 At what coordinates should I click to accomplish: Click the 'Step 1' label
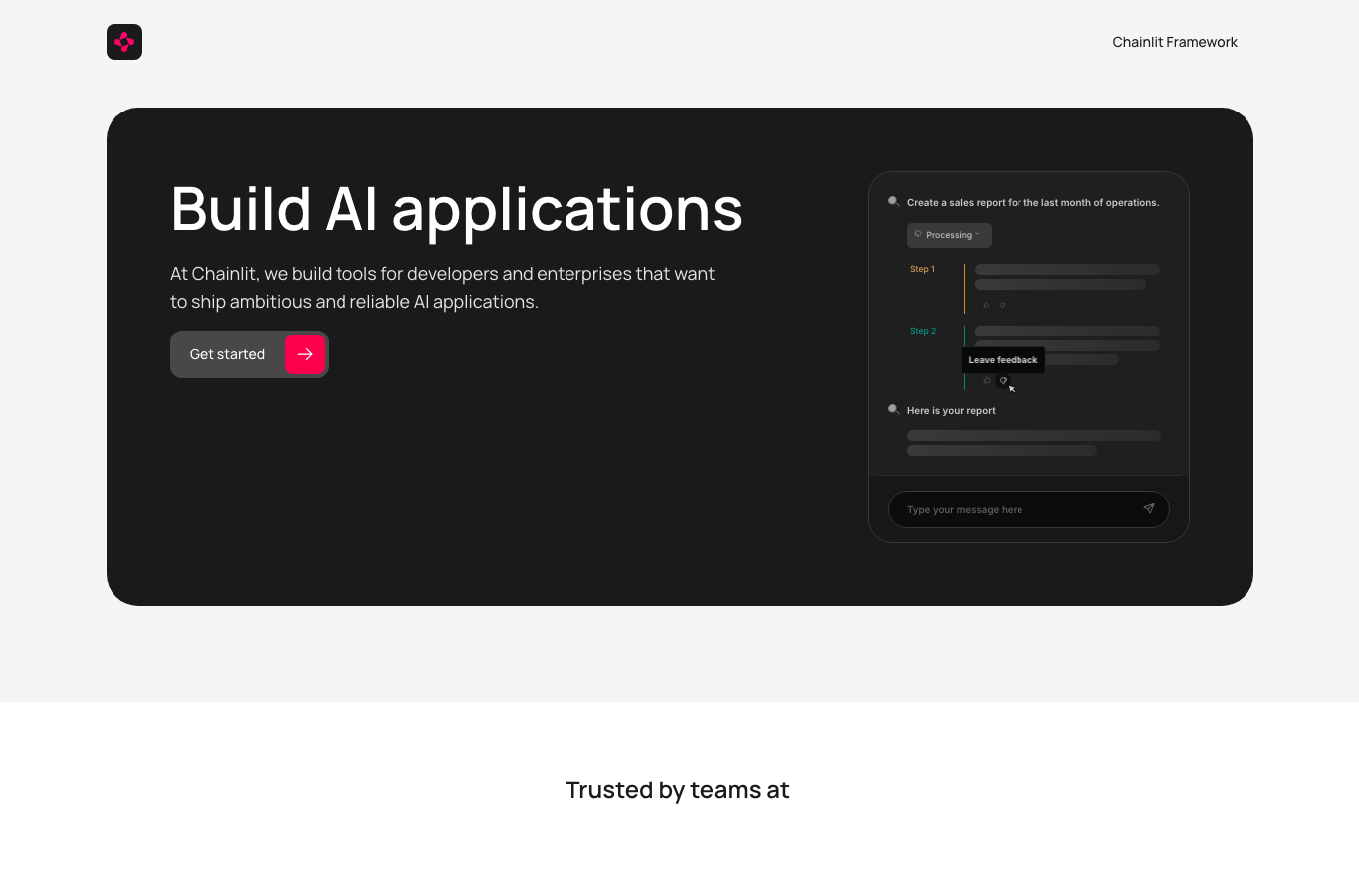(x=922, y=269)
